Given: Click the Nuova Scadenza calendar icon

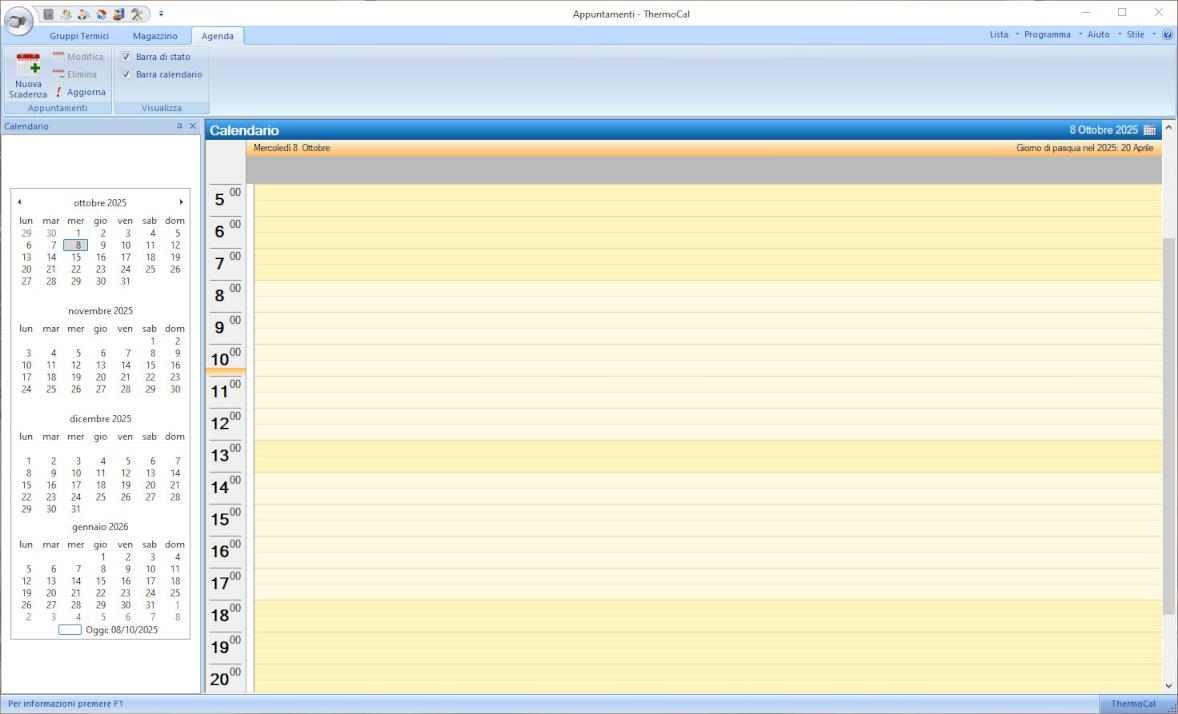Looking at the screenshot, I should [28, 64].
